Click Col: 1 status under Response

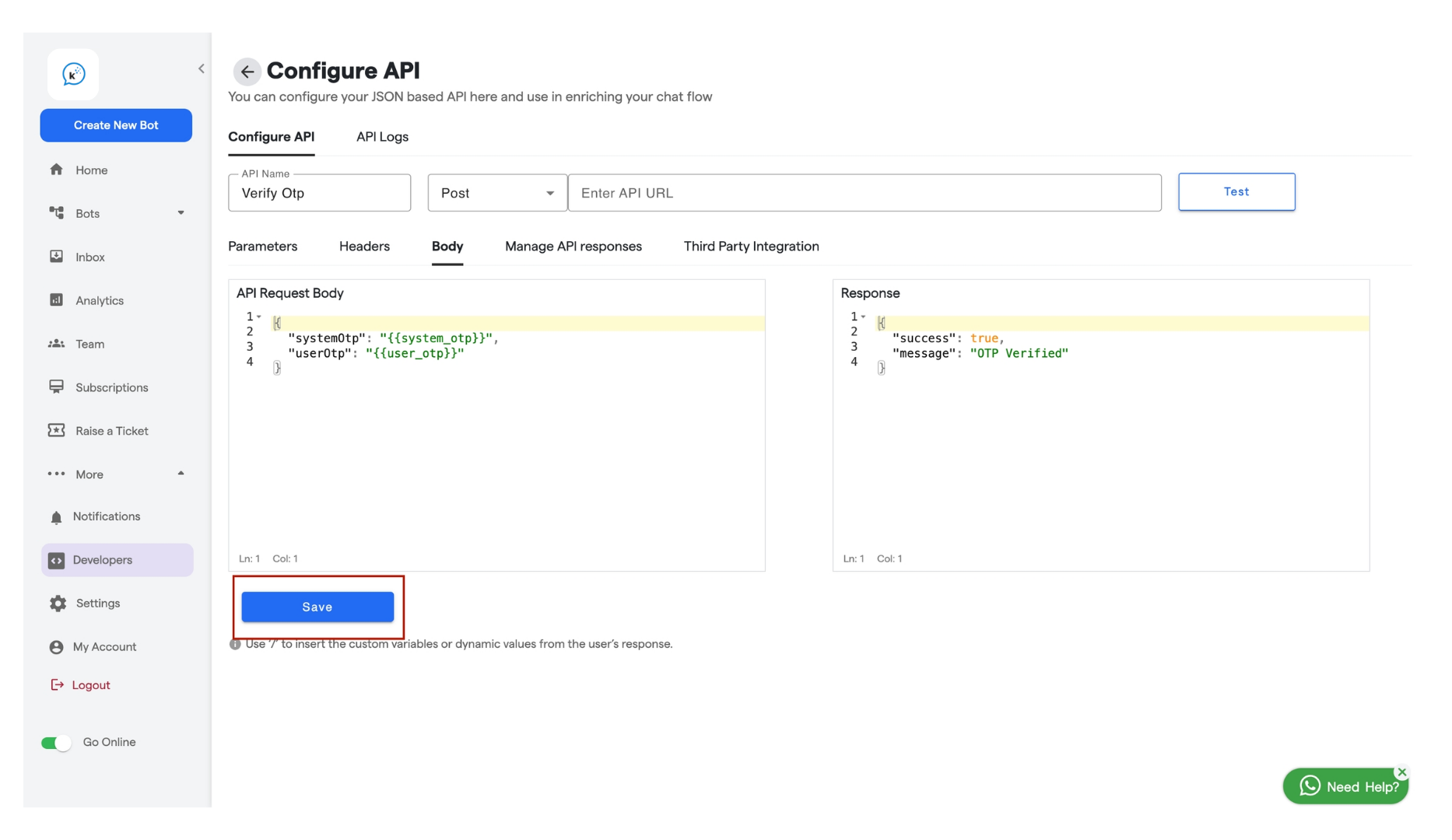[x=889, y=559]
